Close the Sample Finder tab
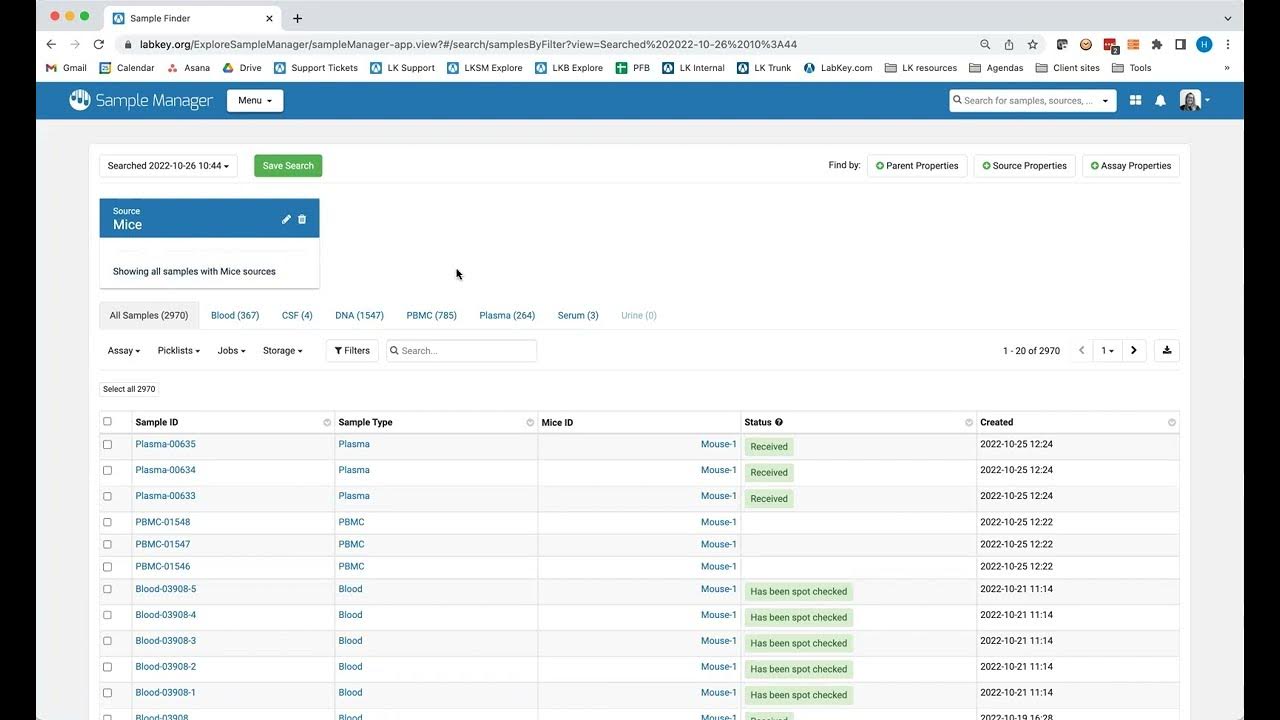 click(x=269, y=18)
